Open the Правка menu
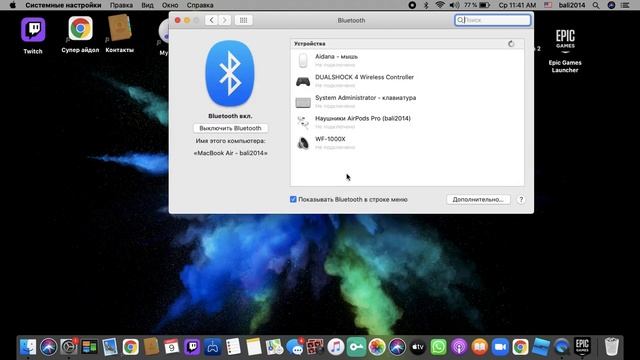640x360 pixels. pos(121,5)
